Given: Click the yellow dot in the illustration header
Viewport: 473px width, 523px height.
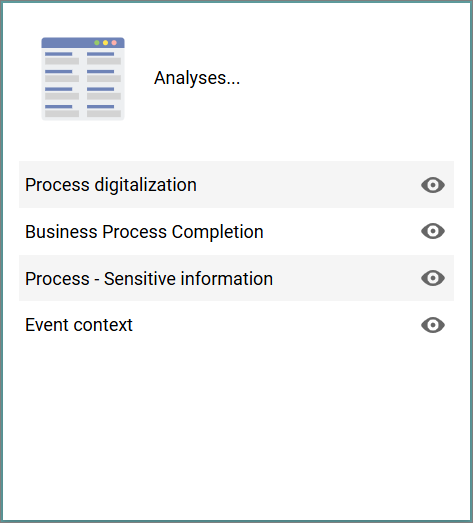Looking at the screenshot, I should coord(105,43).
